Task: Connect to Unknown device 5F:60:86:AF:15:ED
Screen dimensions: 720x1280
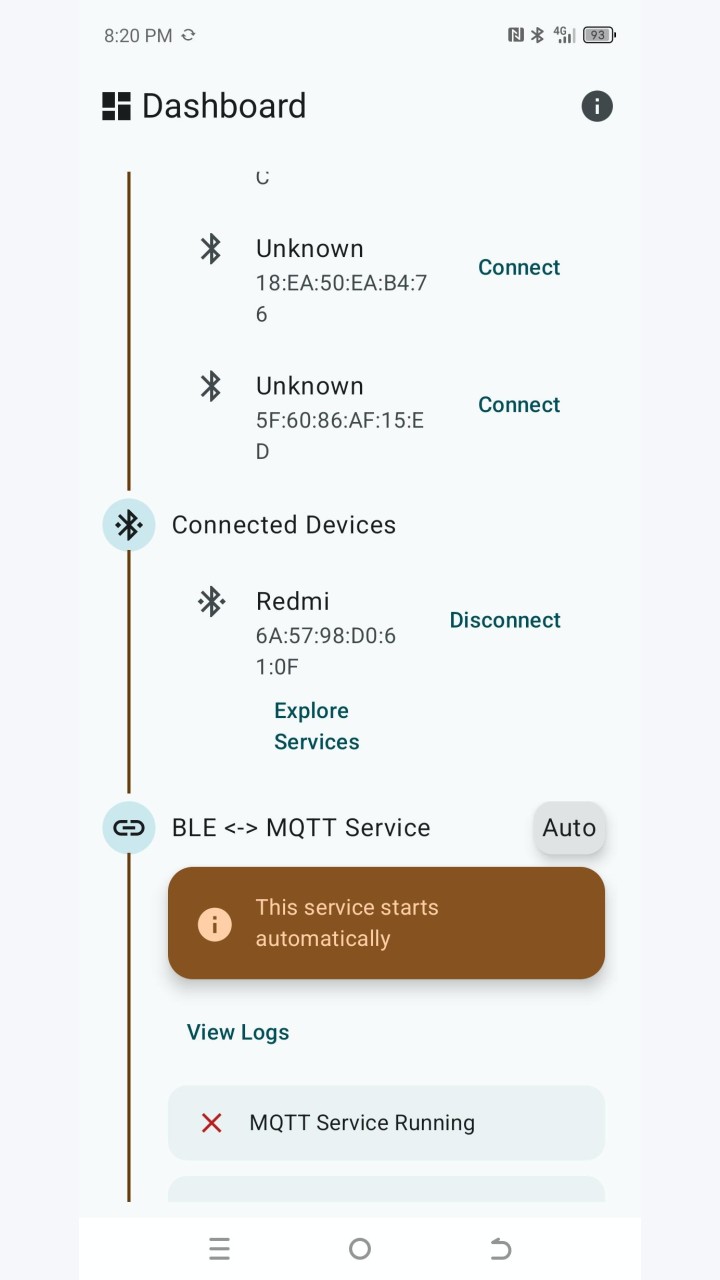Action: [519, 405]
